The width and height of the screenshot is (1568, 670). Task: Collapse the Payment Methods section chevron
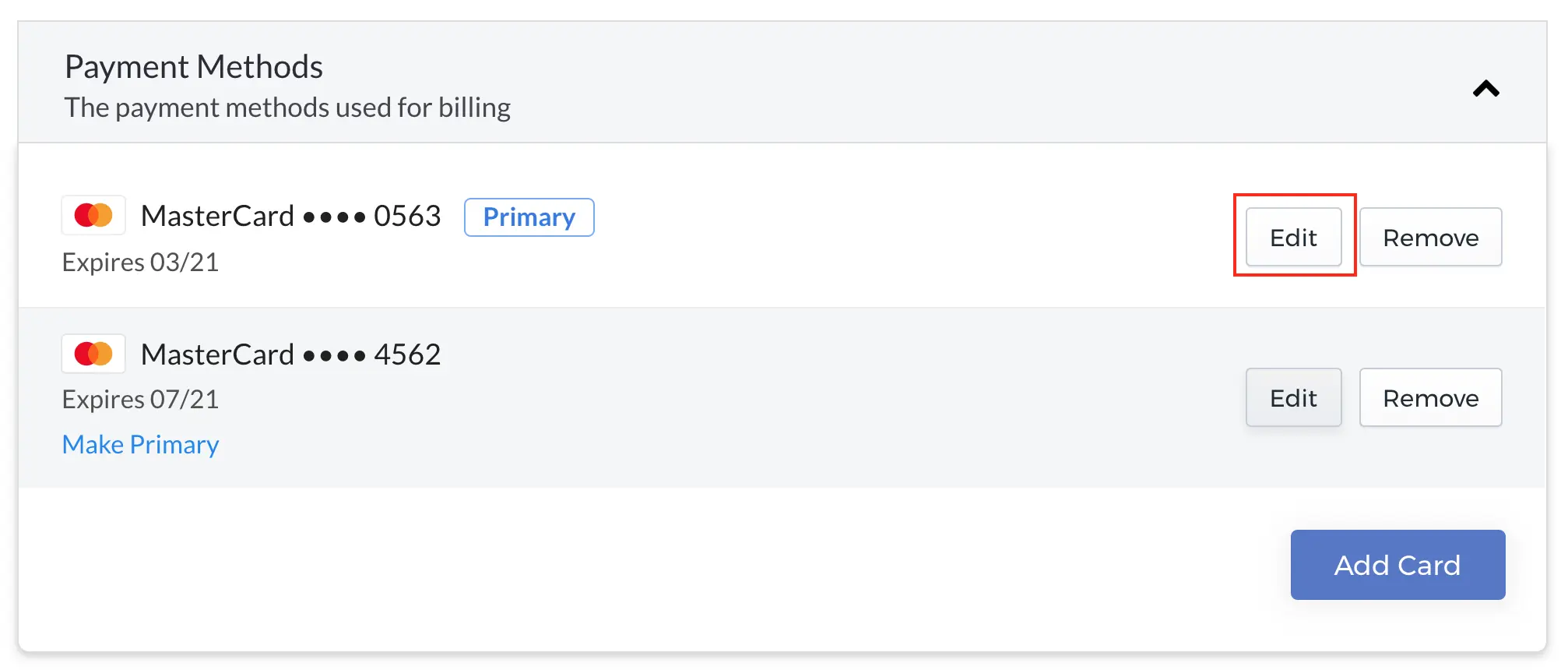click(x=1485, y=89)
